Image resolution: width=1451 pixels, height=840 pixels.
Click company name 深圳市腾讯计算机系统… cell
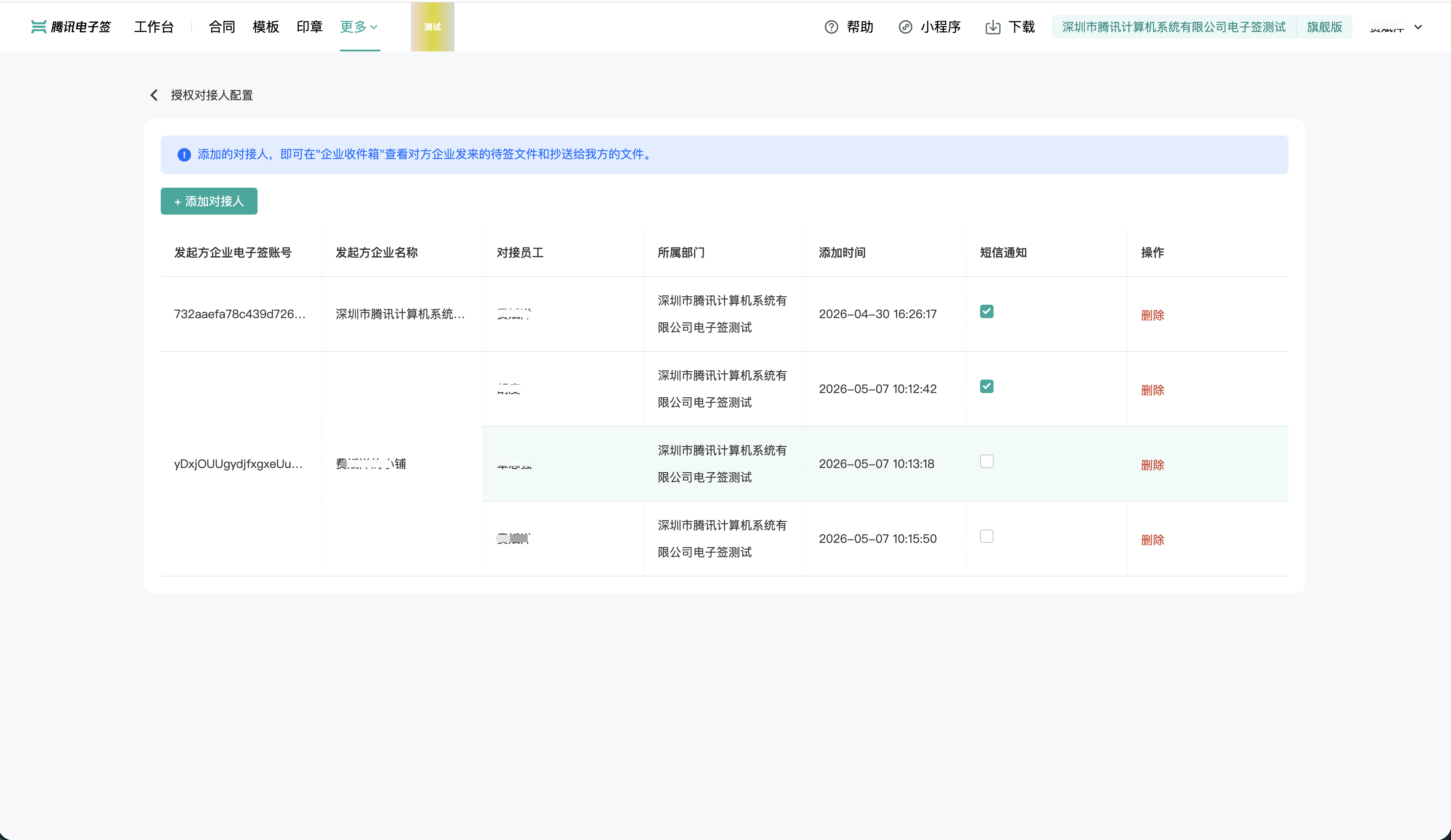[x=400, y=314]
